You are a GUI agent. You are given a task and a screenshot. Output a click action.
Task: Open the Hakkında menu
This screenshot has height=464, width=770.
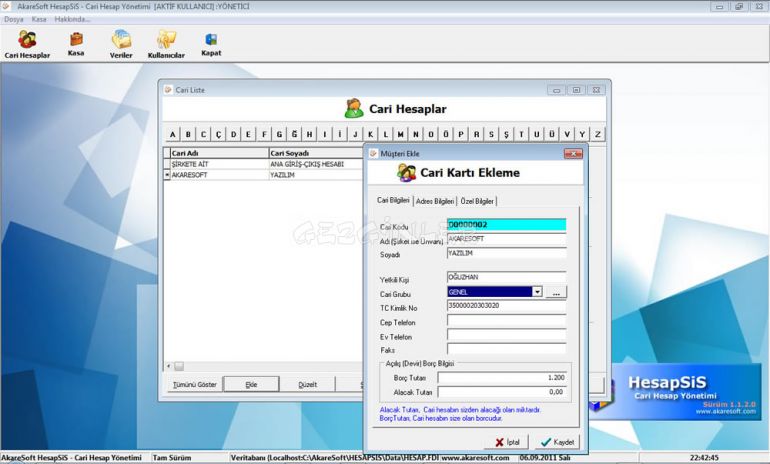72,20
